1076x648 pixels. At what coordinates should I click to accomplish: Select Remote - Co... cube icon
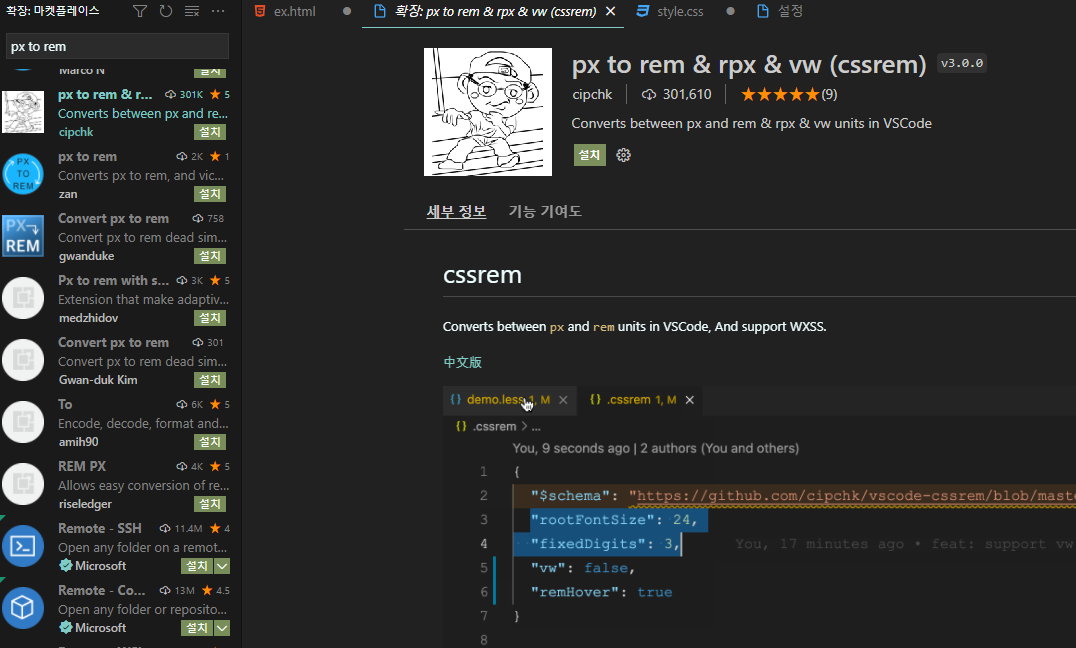[23, 608]
